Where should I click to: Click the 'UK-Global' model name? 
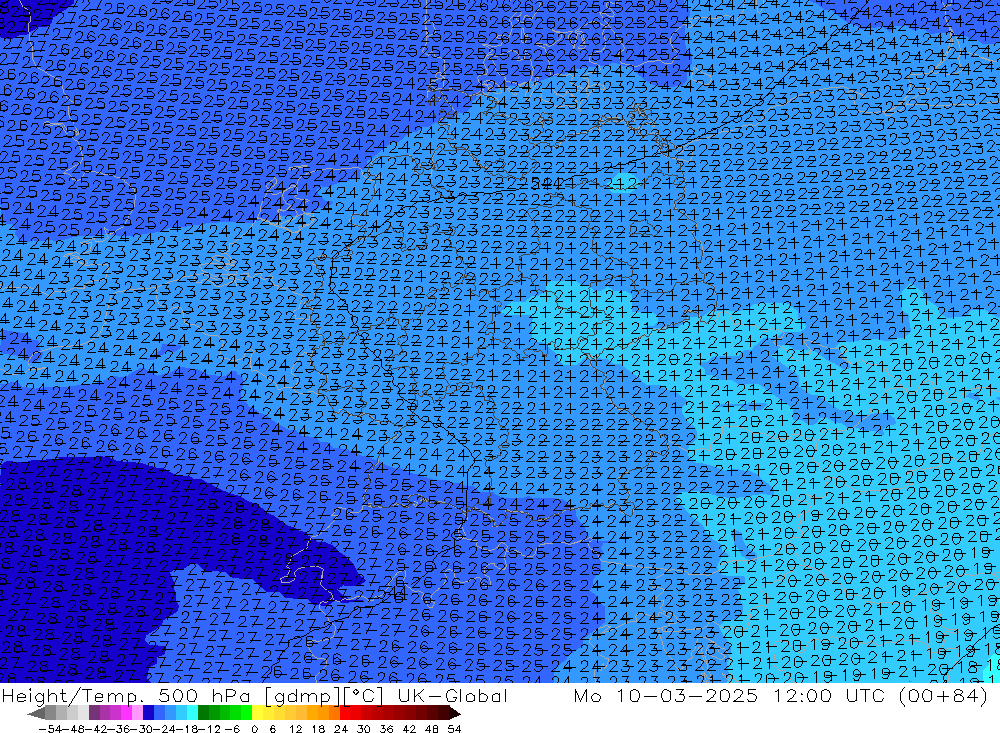point(452,695)
